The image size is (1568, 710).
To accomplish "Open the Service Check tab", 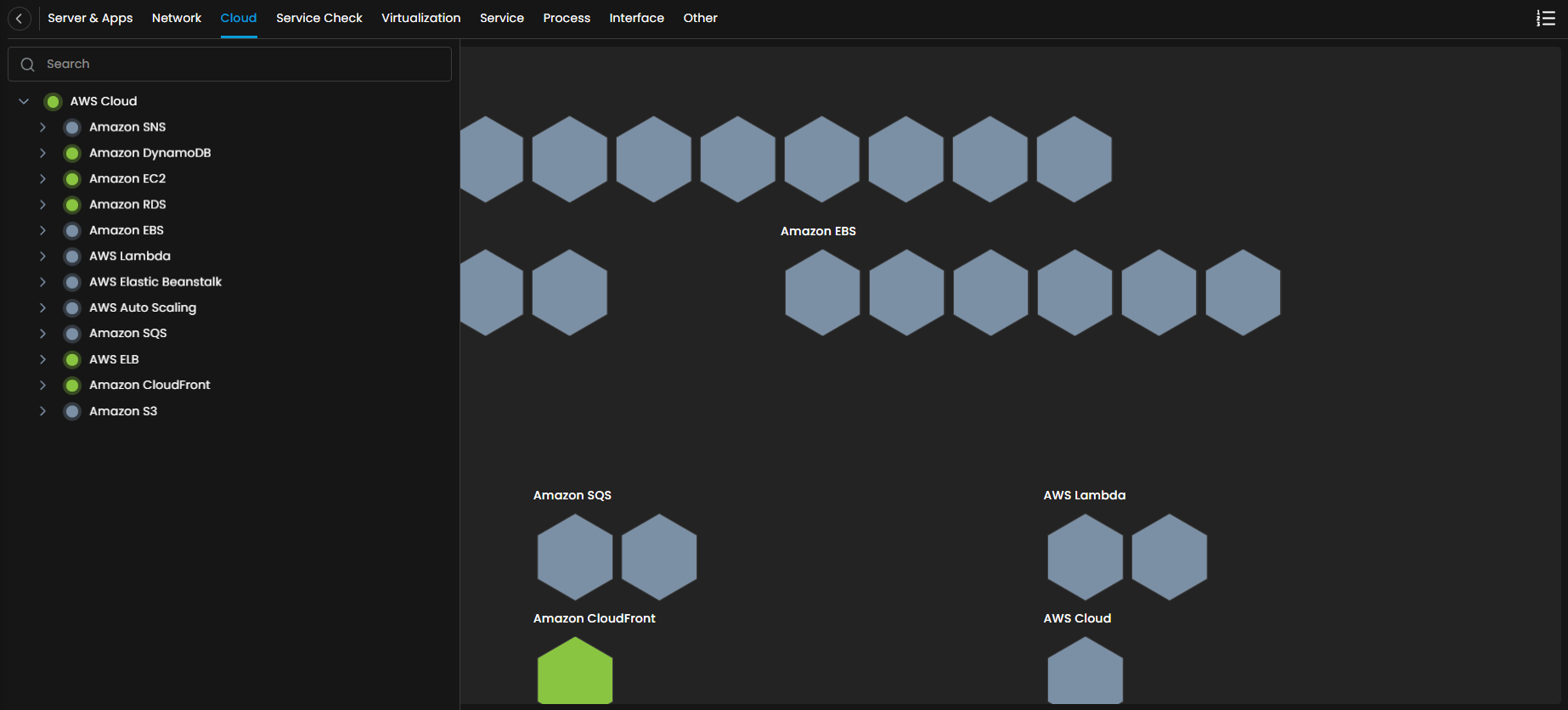I will 319,18.
